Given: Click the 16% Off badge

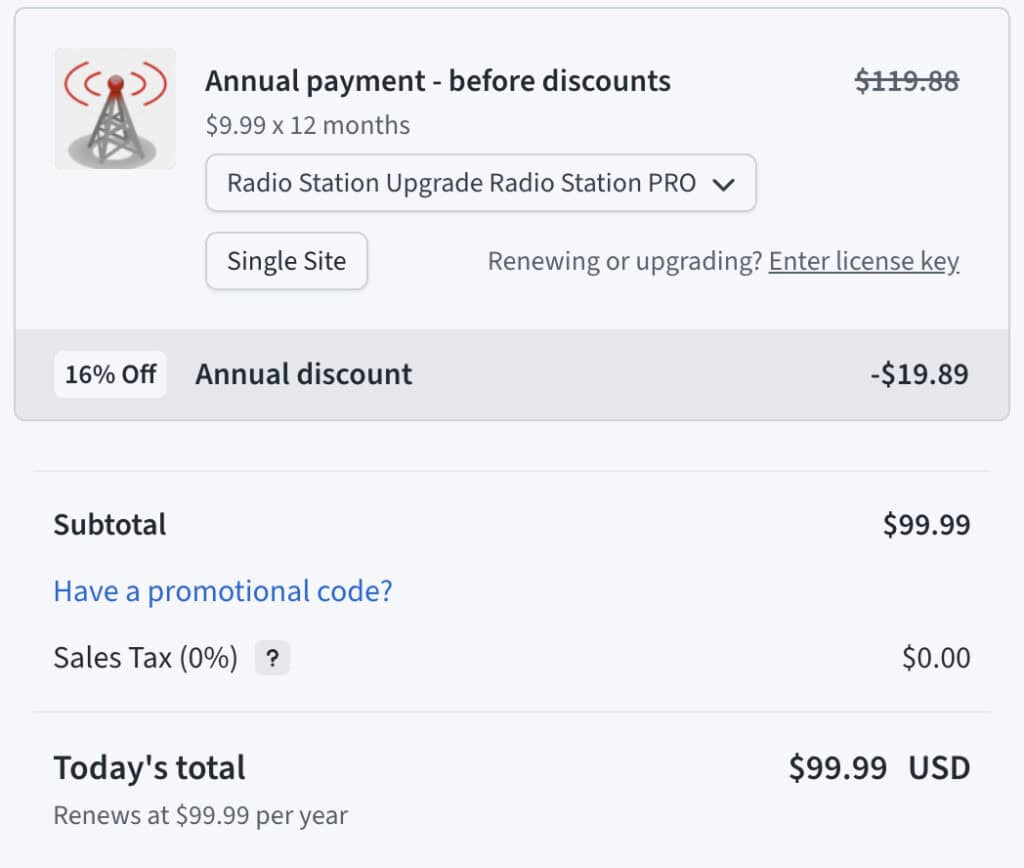Looking at the screenshot, I should tap(110, 374).
